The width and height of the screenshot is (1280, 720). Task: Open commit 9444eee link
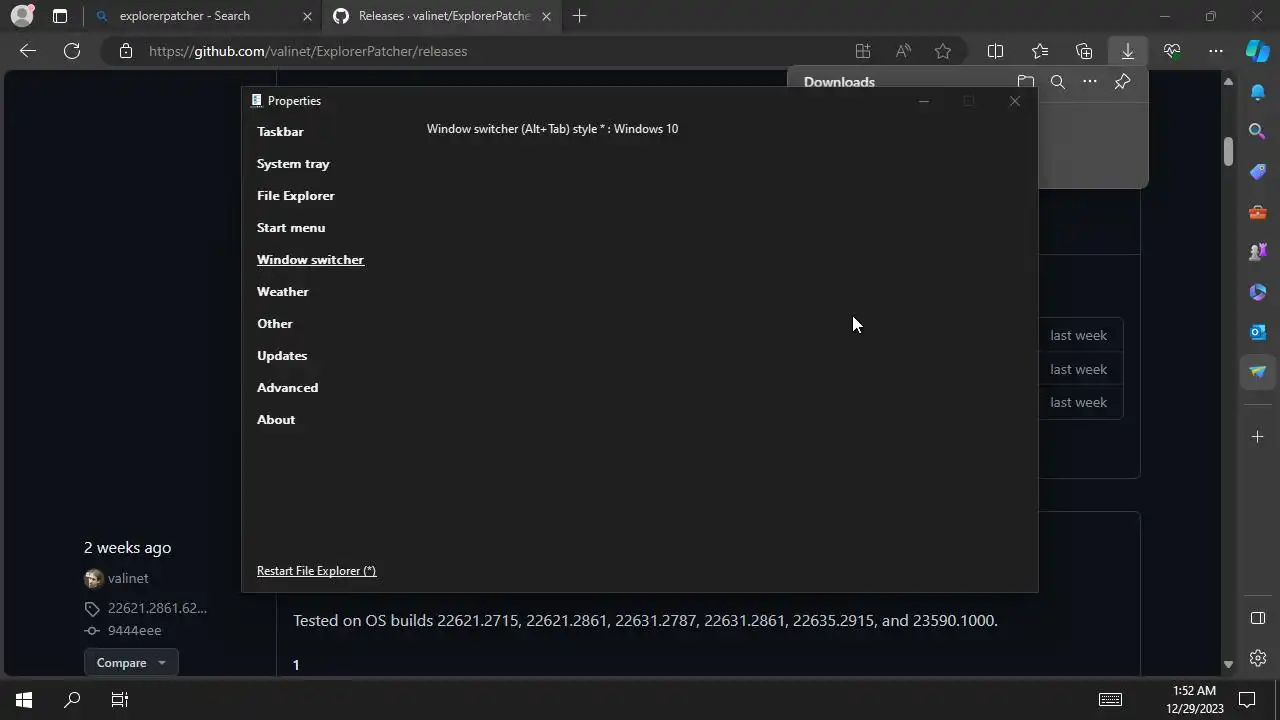pyautogui.click(x=134, y=630)
